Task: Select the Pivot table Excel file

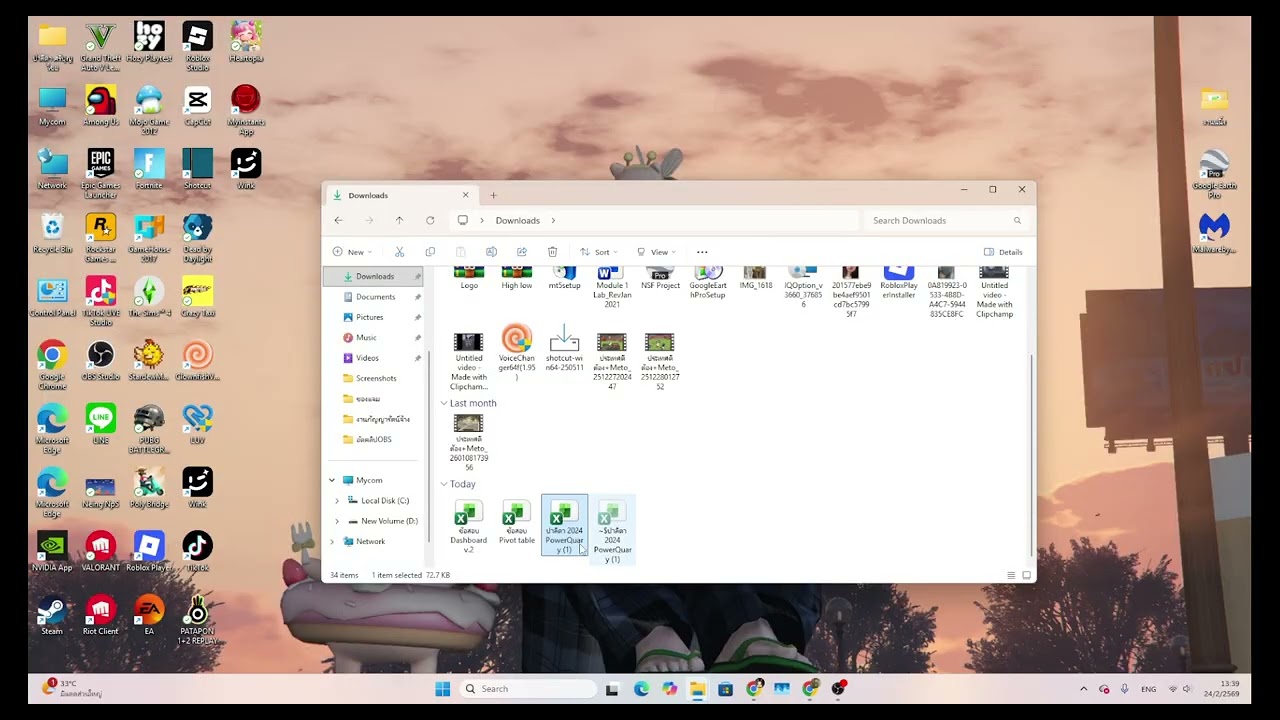Action: pos(516,523)
